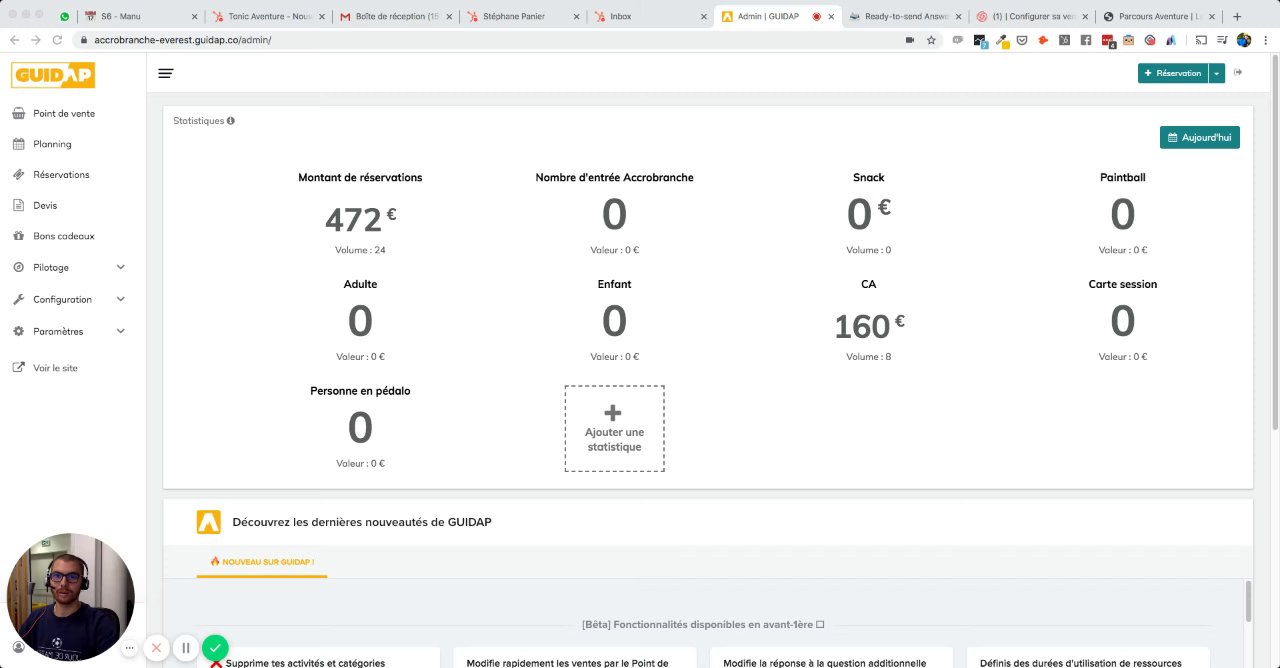Click the GUIDAP logo

point(52,75)
